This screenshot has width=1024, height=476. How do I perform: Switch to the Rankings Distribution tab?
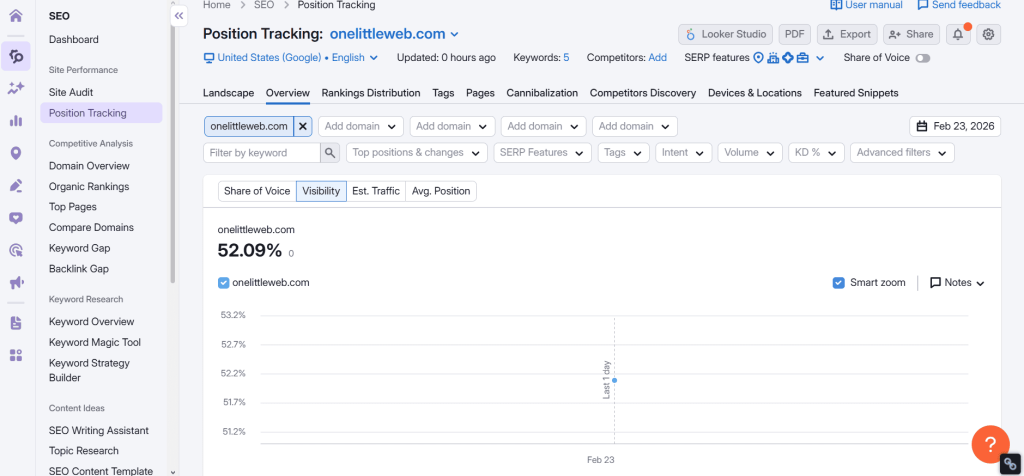(370, 93)
